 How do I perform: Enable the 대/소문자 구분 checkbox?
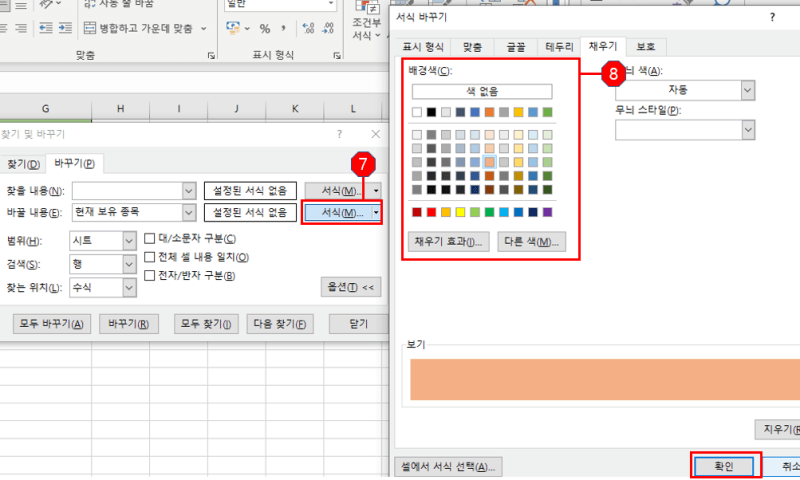149,238
